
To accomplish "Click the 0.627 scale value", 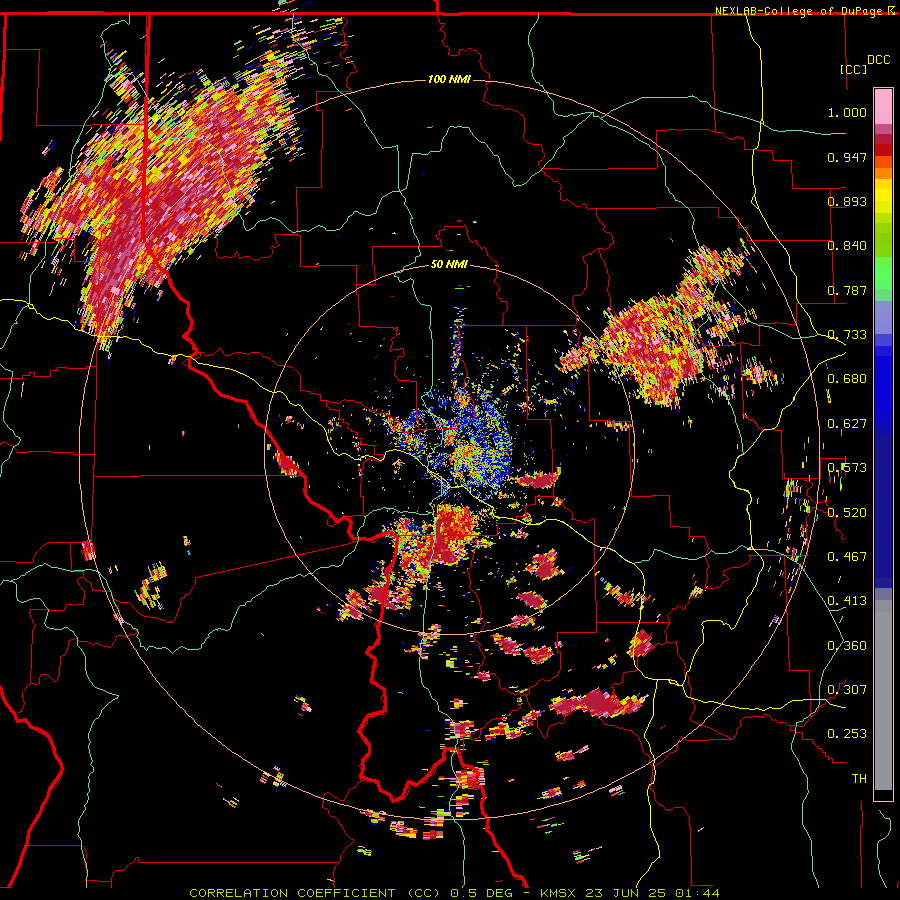I will (x=847, y=424).
